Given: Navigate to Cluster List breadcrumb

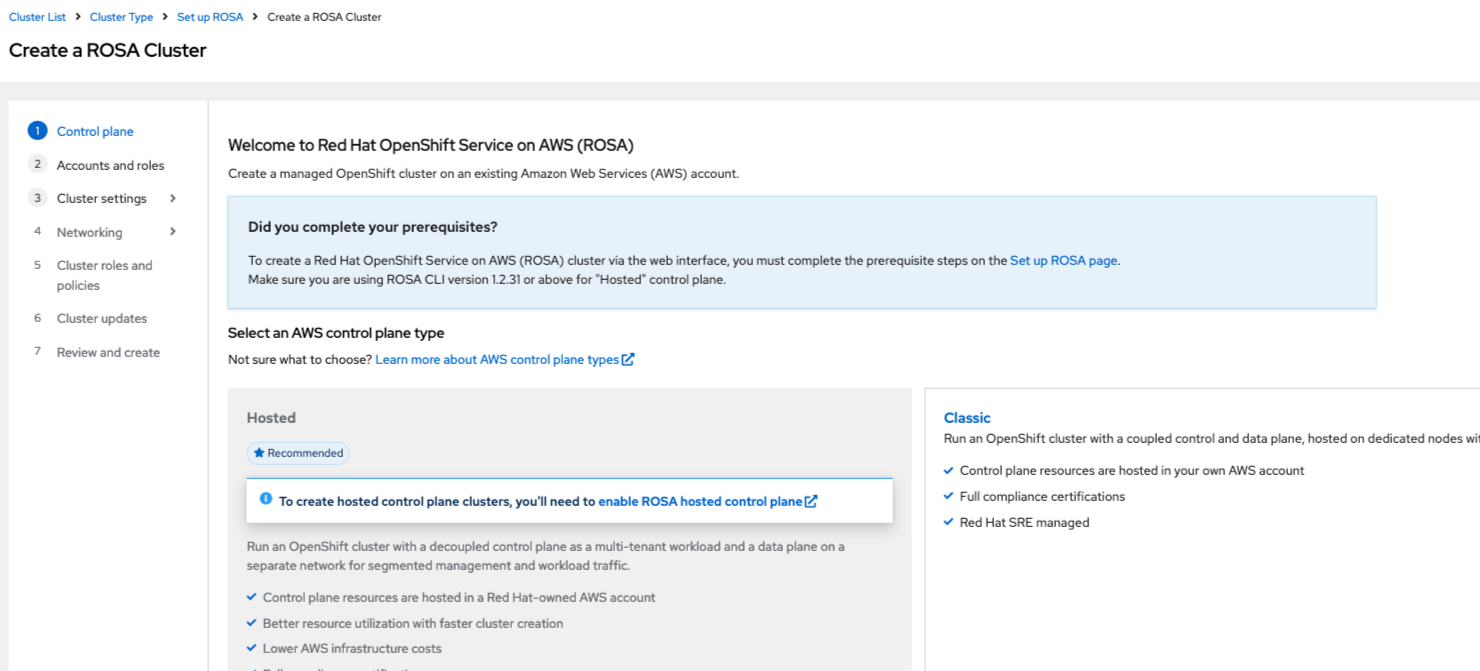Looking at the screenshot, I should click(37, 17).
